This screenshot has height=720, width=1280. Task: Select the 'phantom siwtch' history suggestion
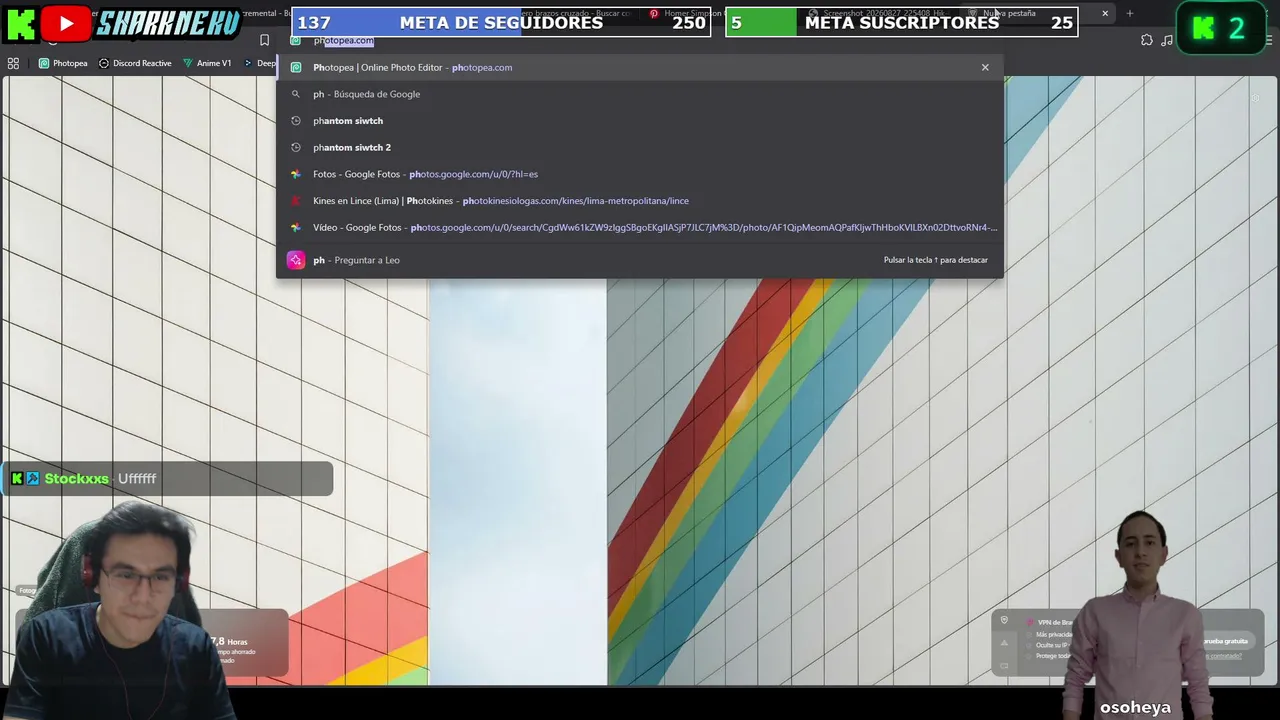(x=640, y=121)
